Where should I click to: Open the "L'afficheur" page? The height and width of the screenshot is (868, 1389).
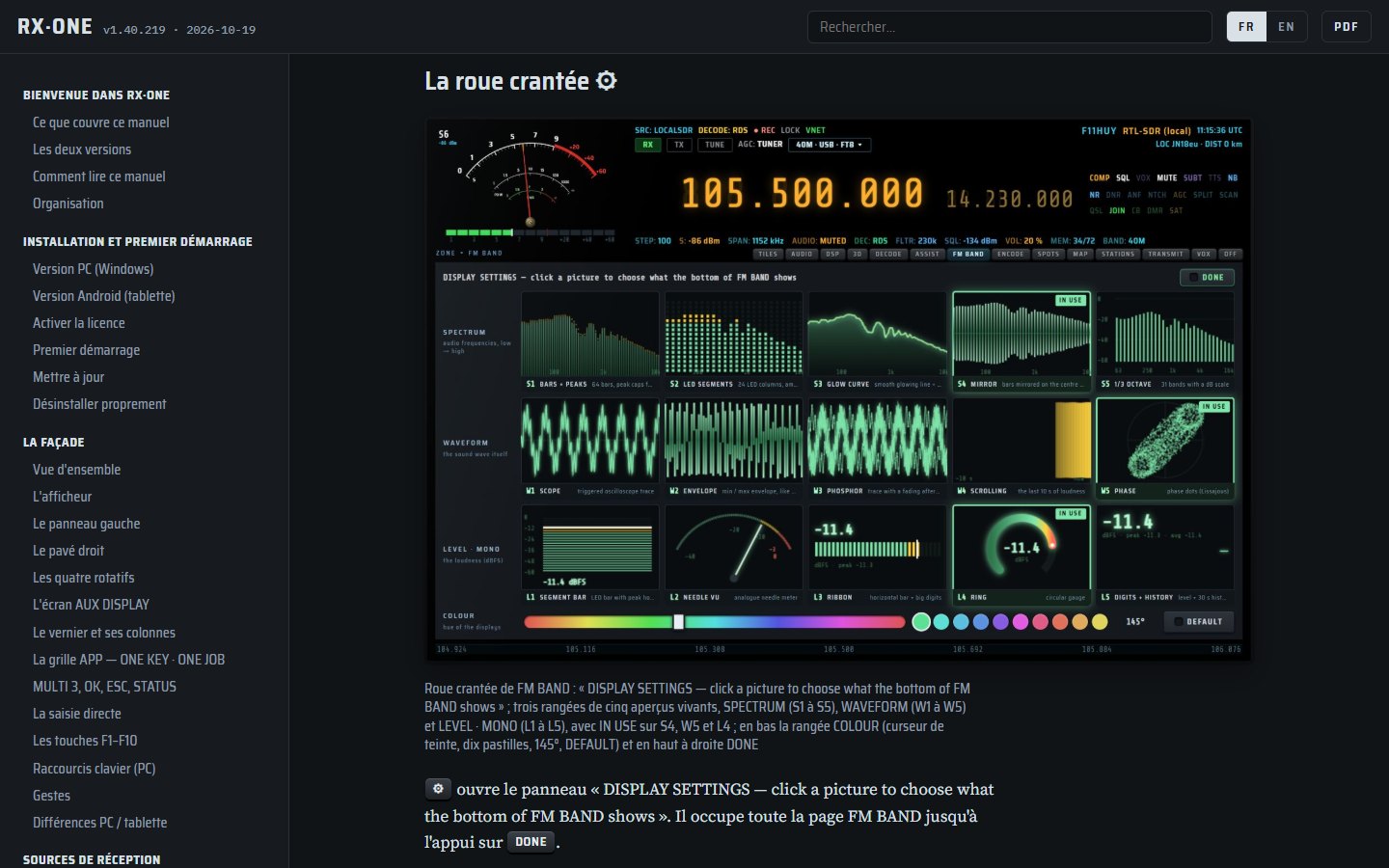coord(63,497)
